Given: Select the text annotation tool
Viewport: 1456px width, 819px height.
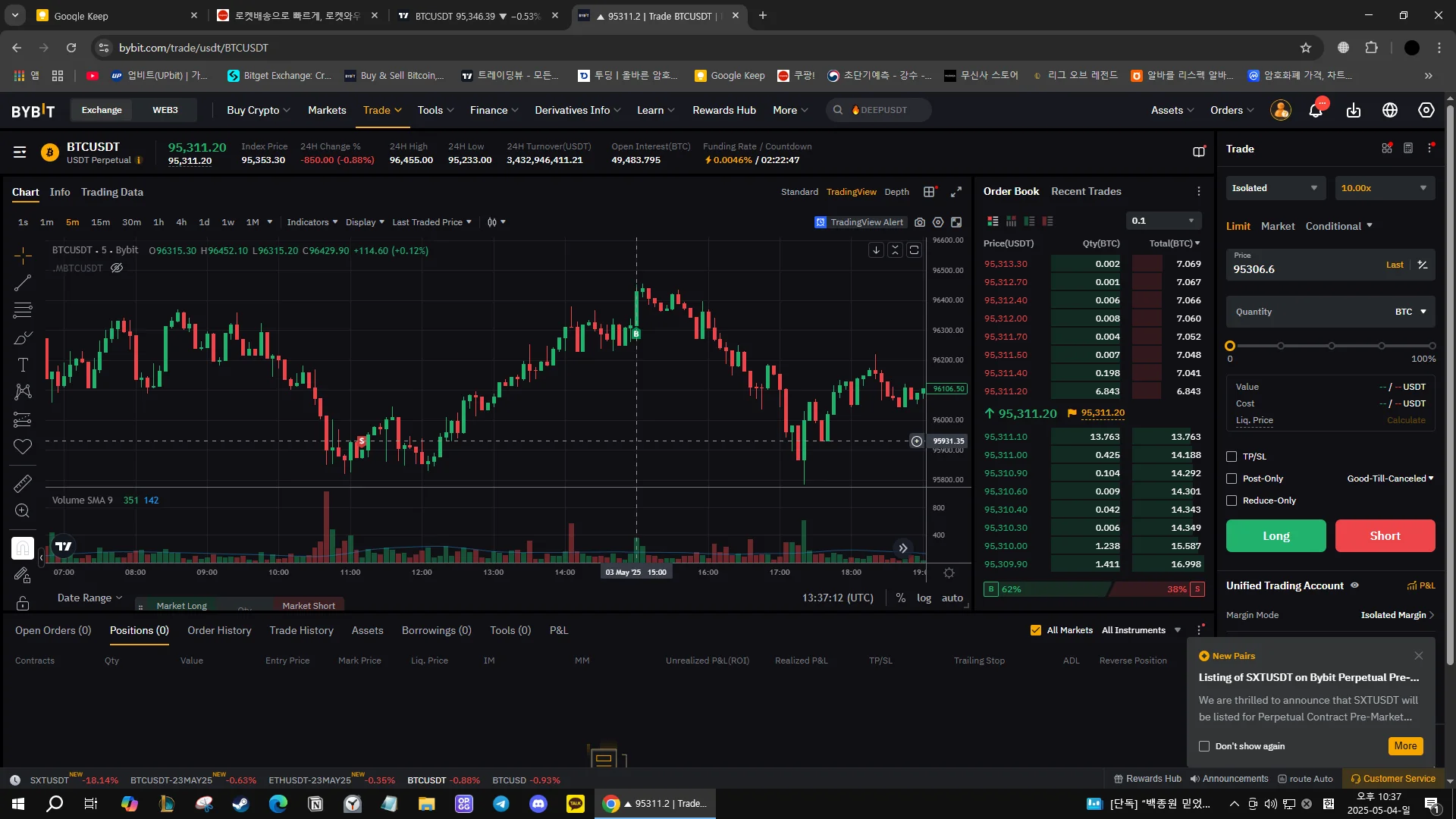Looking at the screenshot, I should pyautogui.click(x=23, y=365).
